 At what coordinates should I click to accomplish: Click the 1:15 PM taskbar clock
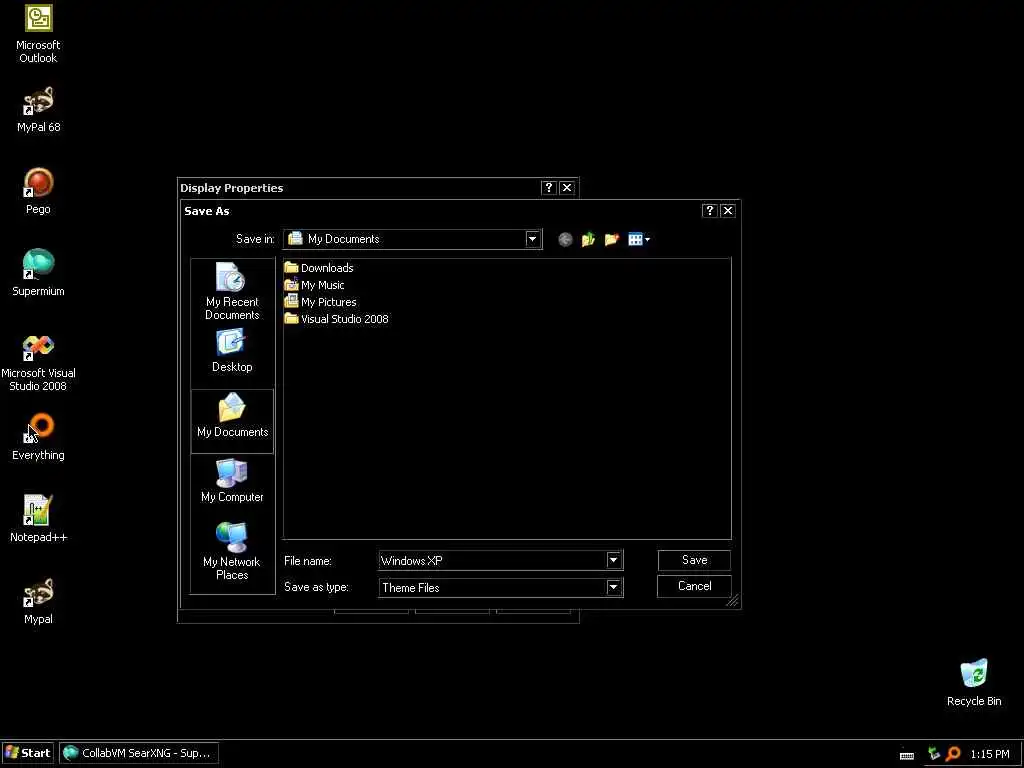click(989, 754)
